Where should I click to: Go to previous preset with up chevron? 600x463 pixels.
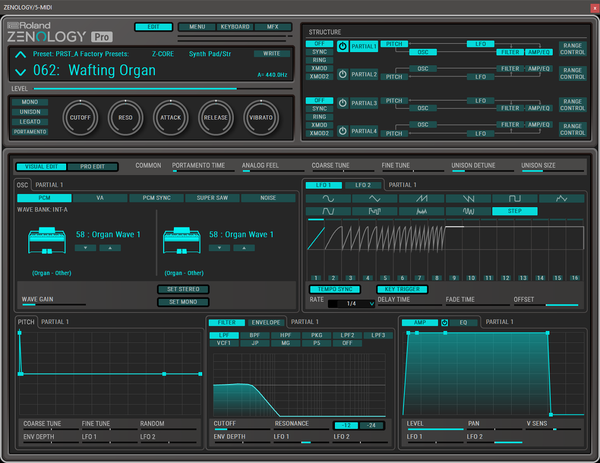pyautogui.click(x=20, y=55)
